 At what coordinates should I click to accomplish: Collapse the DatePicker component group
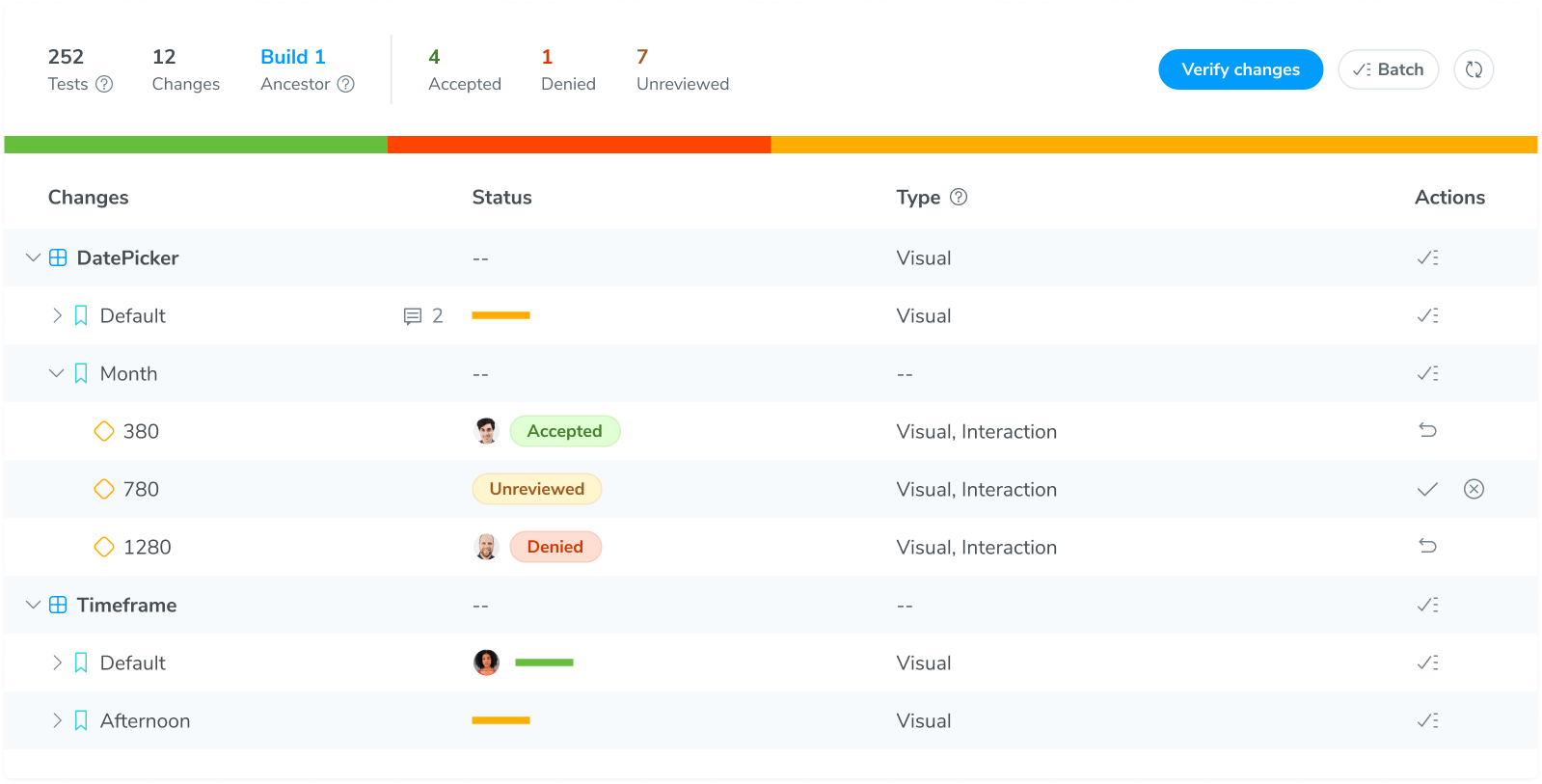(x=33, y=257)
